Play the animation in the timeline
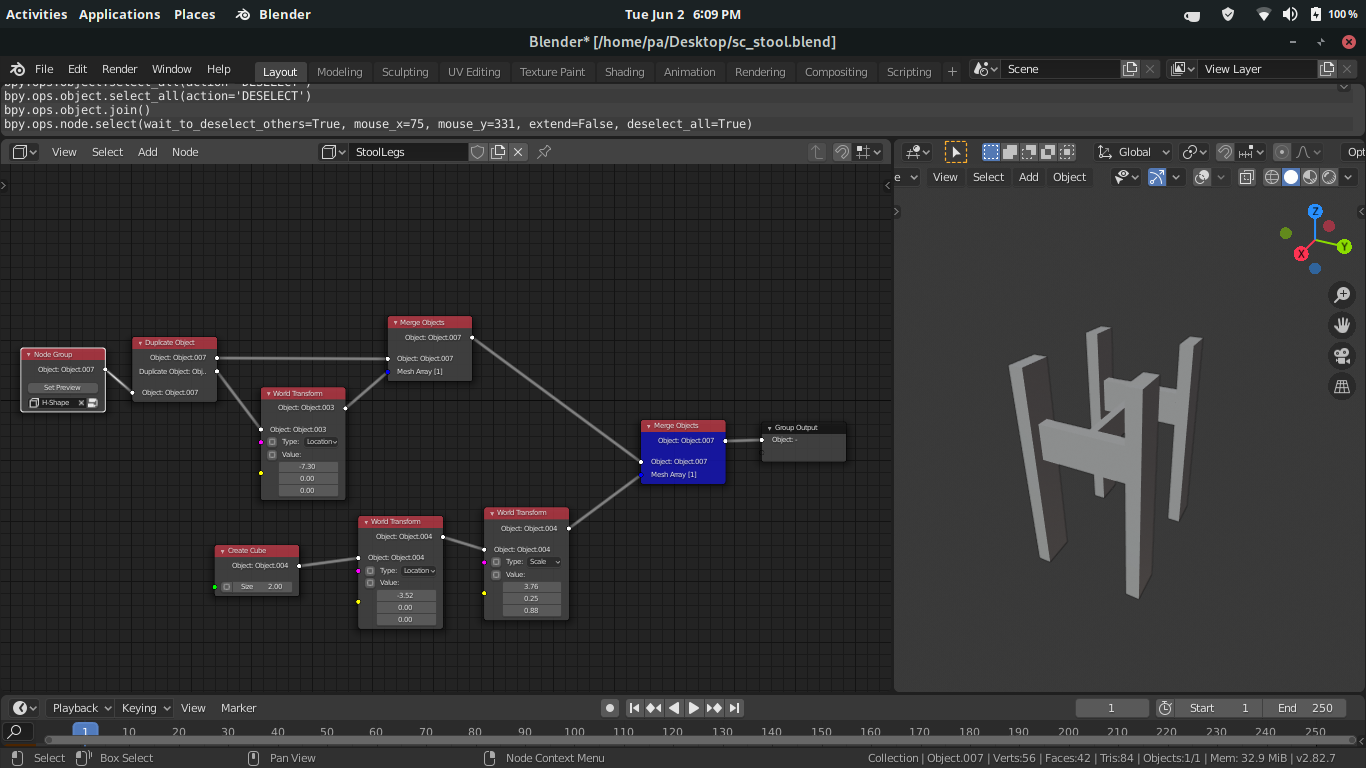This screenshot has height=768, width=1366. coord(693,707)
